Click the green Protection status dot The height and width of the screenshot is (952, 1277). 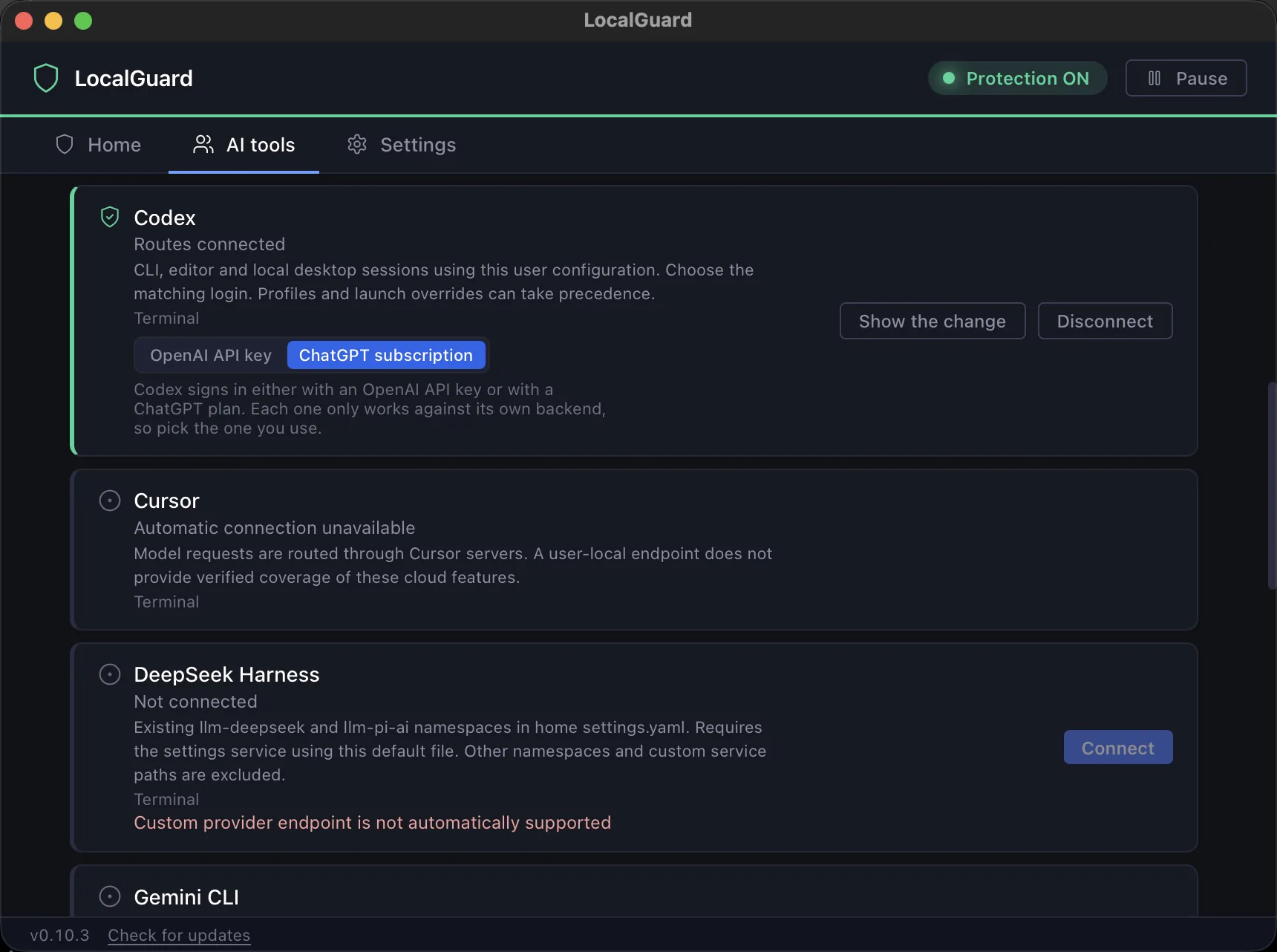(948, 78)
